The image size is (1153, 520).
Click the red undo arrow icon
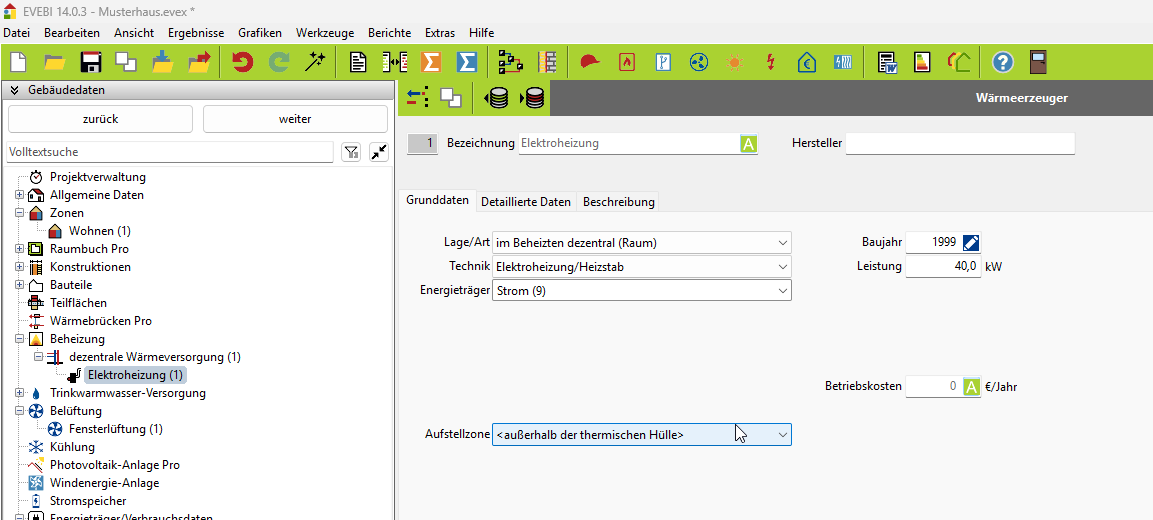pos(243,63)
